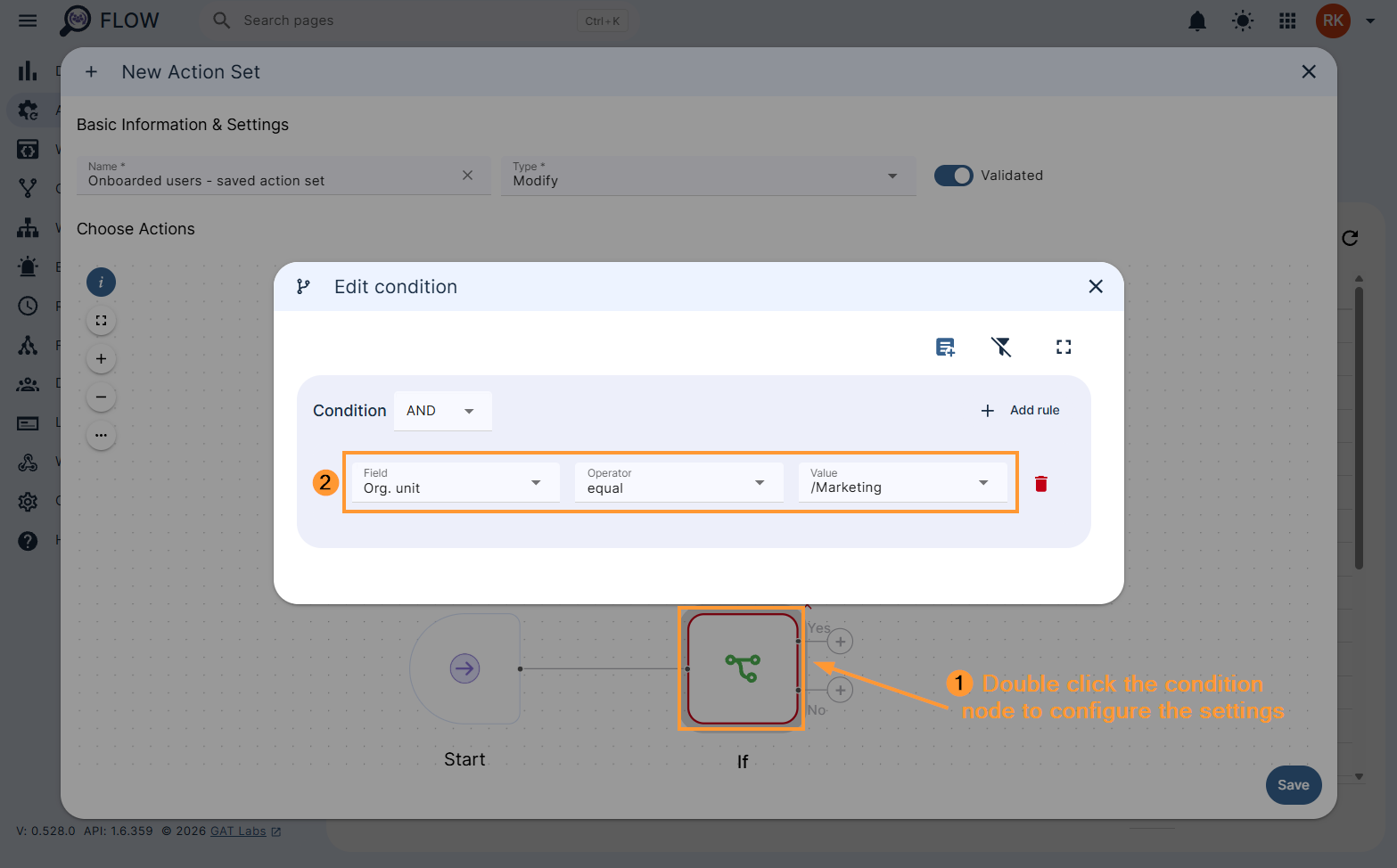Open the workflow window sidebar icon

tap(28, 150)
